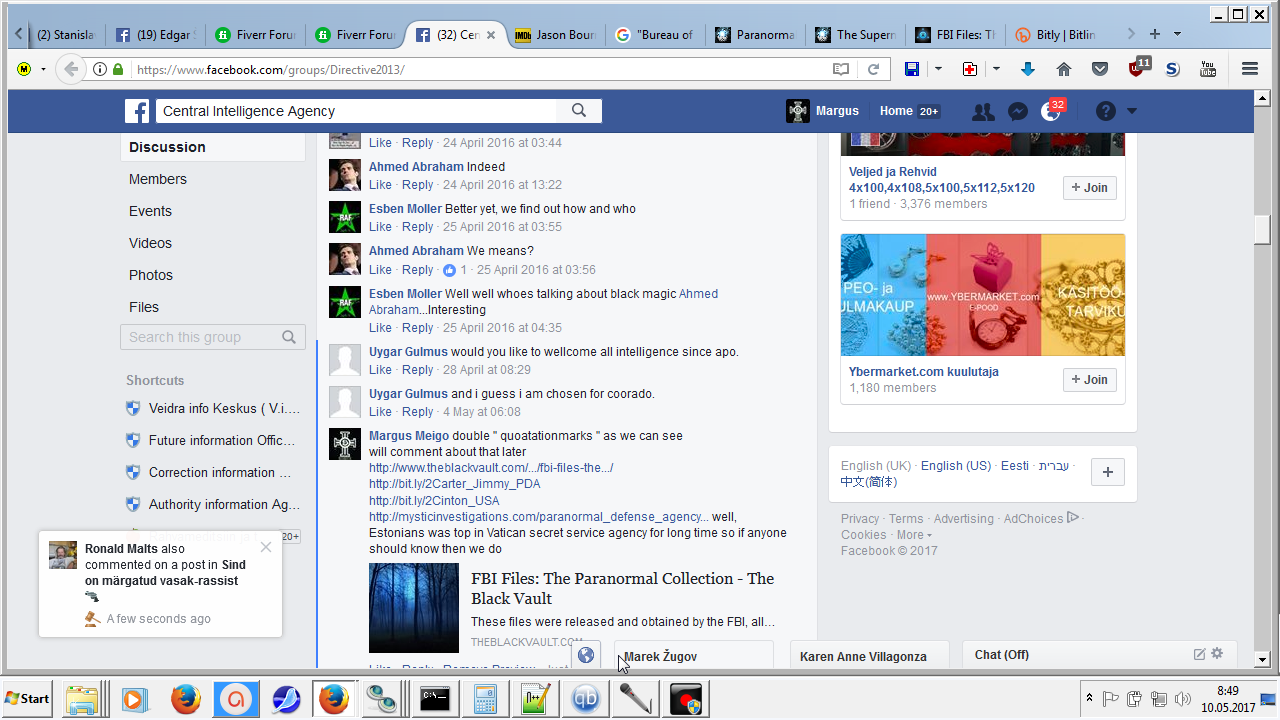Click Home link in Facebook header
The image size is (1280, 720).
point(896,111)
